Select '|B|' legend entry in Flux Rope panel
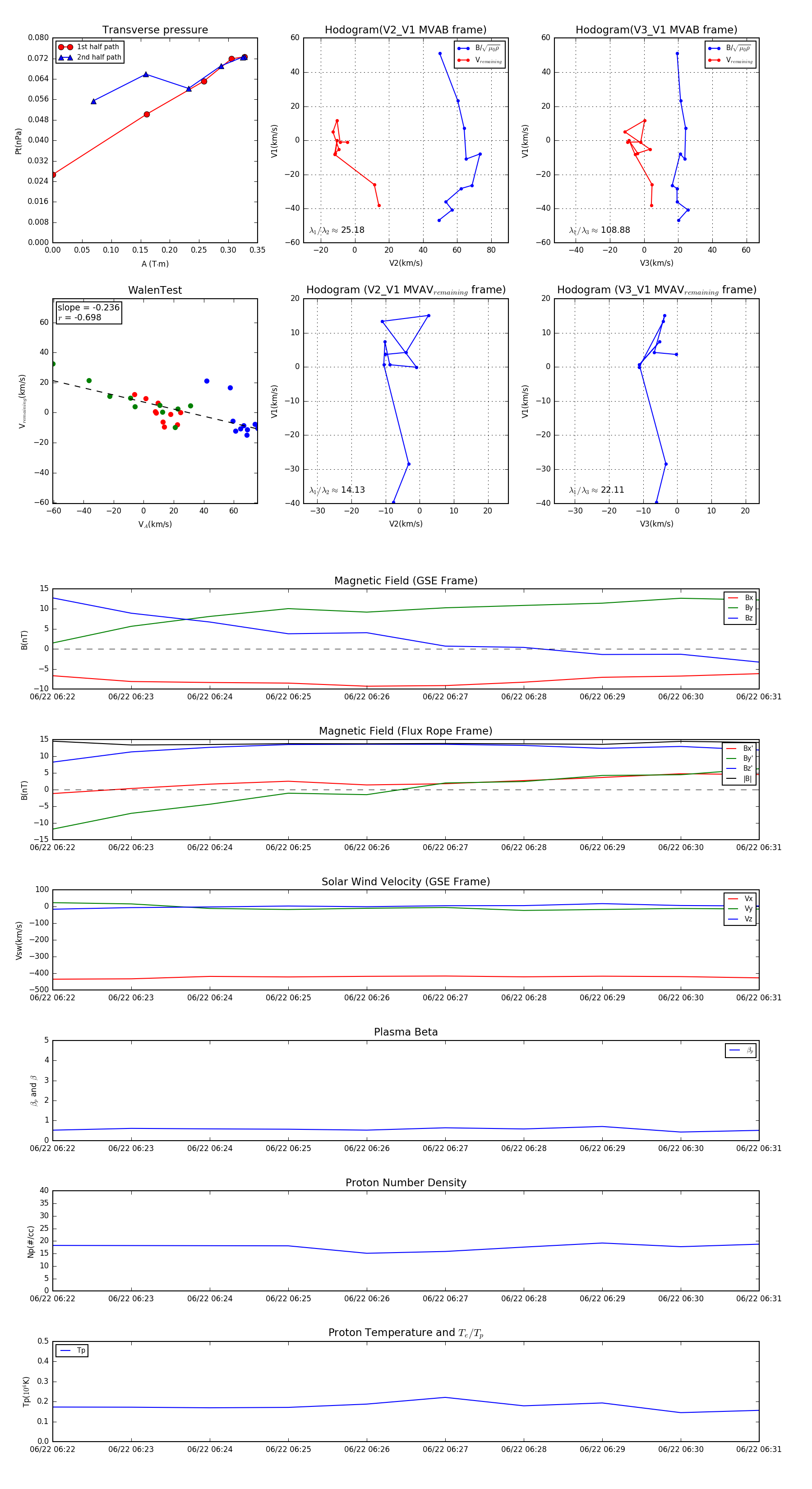 tap(740, 779)
